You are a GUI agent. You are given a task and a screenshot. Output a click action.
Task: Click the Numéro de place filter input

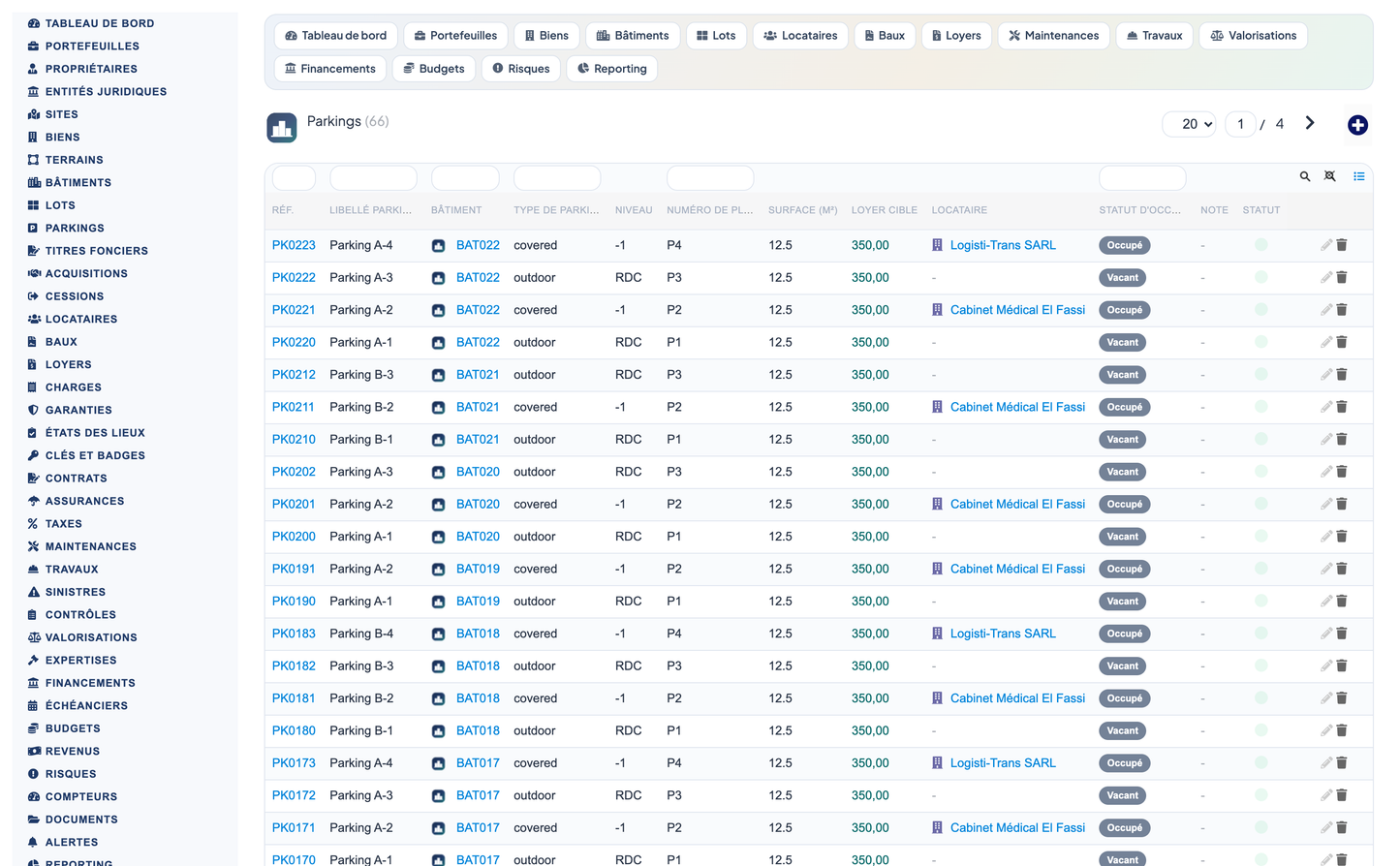[x=710, y=178]
